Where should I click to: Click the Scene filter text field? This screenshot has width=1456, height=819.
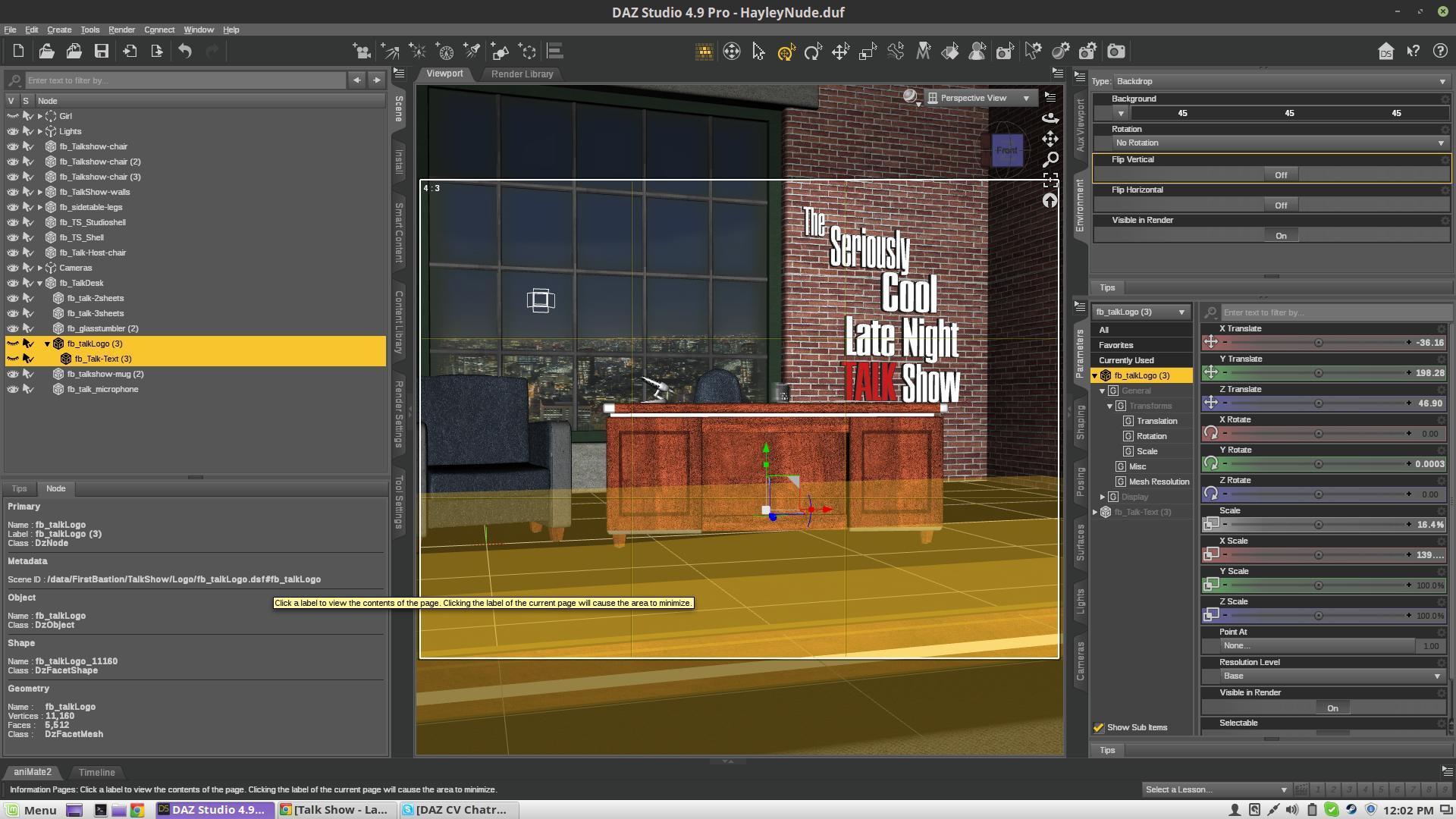pyautogui.click(x=185, y=80)
